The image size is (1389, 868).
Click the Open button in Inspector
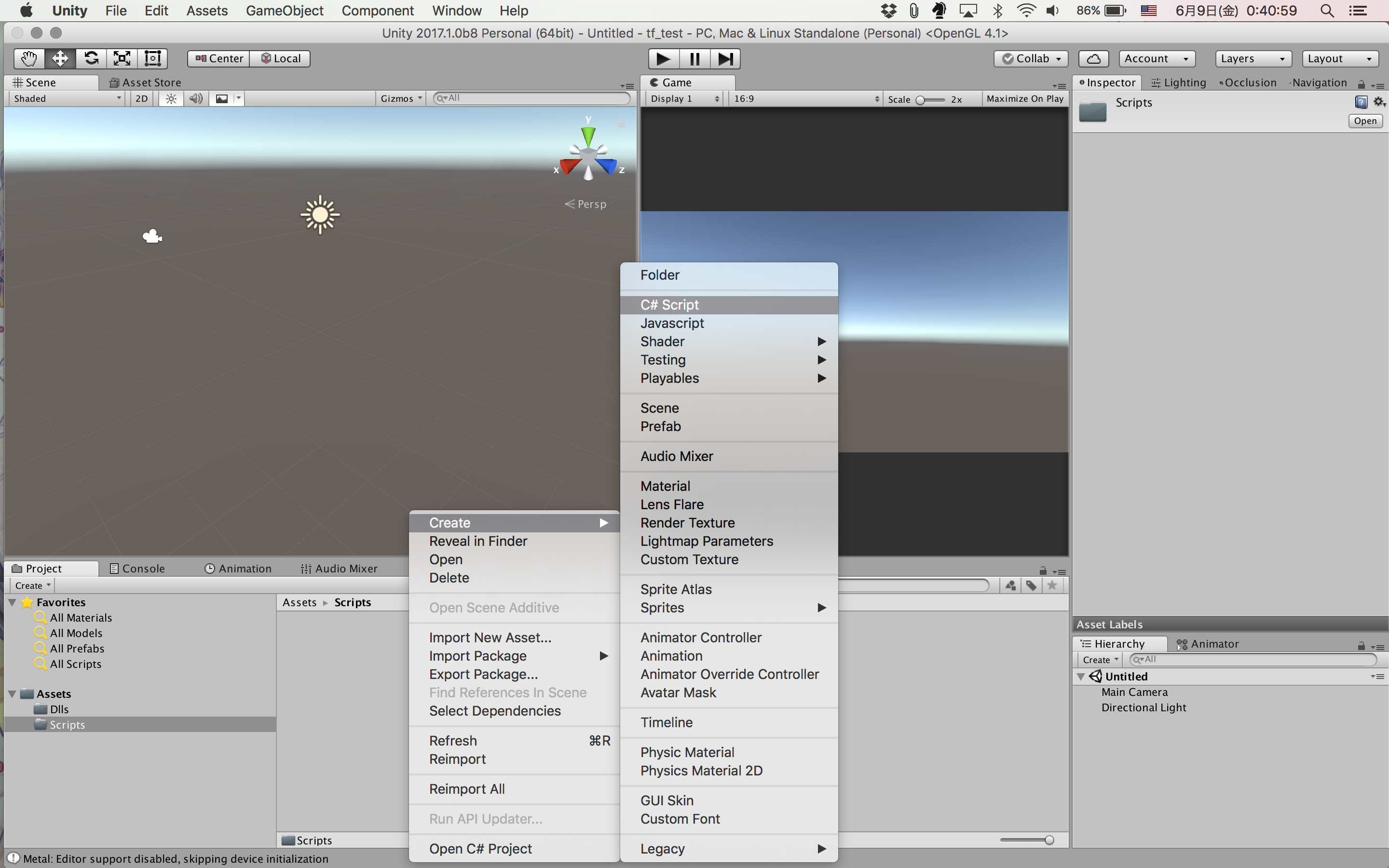1364,121
